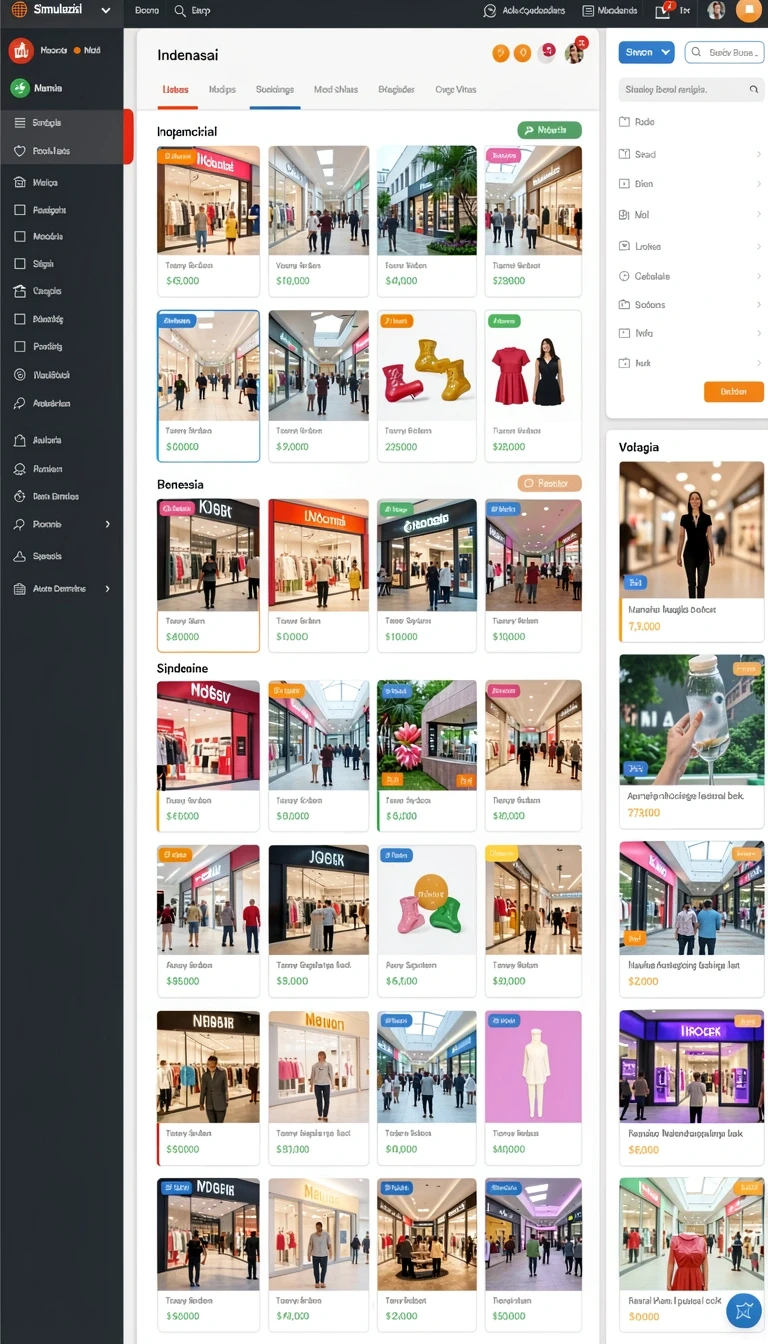Click the round avatar in Indenasai header
Image resolution: width=768 pixels, height=1344 pixels.
pos(574,52)
